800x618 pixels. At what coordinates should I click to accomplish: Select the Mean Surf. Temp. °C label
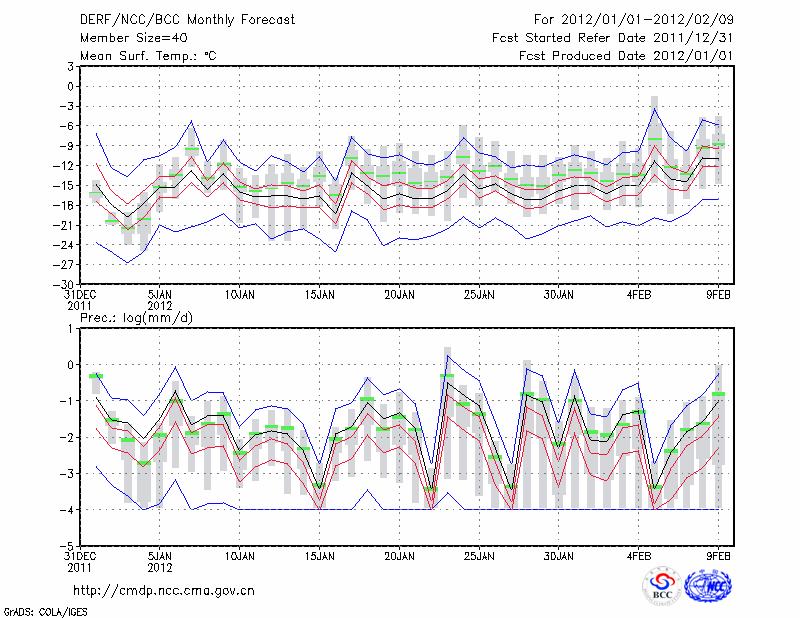[x=148, y=56]
